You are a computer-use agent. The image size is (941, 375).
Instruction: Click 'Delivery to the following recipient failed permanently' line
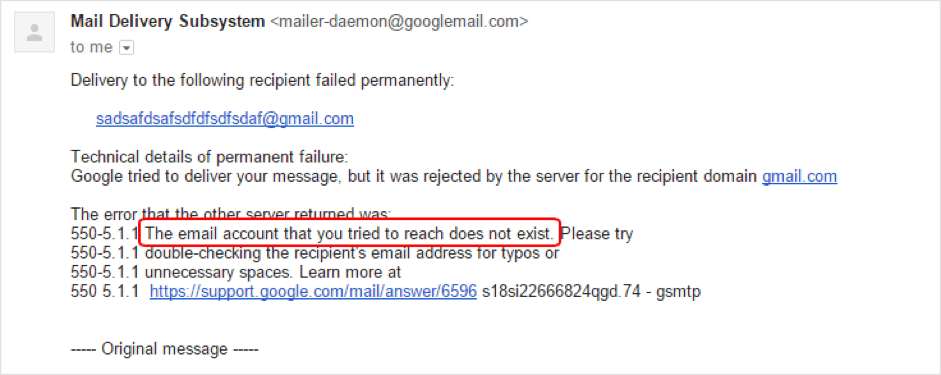(x=262, y=80)
